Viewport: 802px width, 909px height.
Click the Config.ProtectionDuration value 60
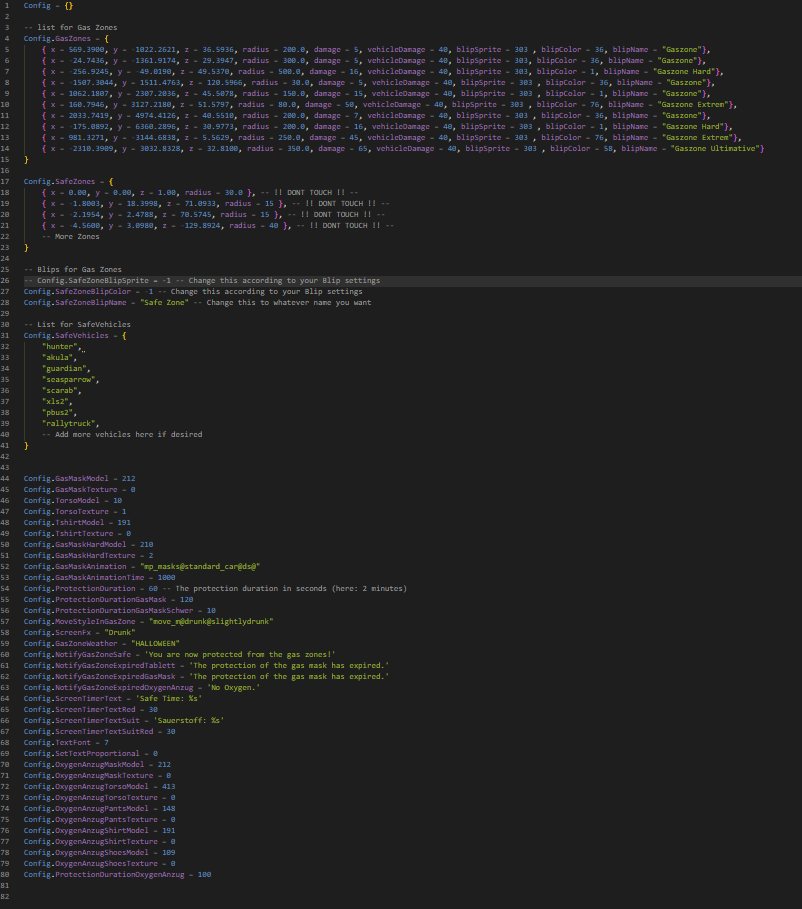pos(139,588)
